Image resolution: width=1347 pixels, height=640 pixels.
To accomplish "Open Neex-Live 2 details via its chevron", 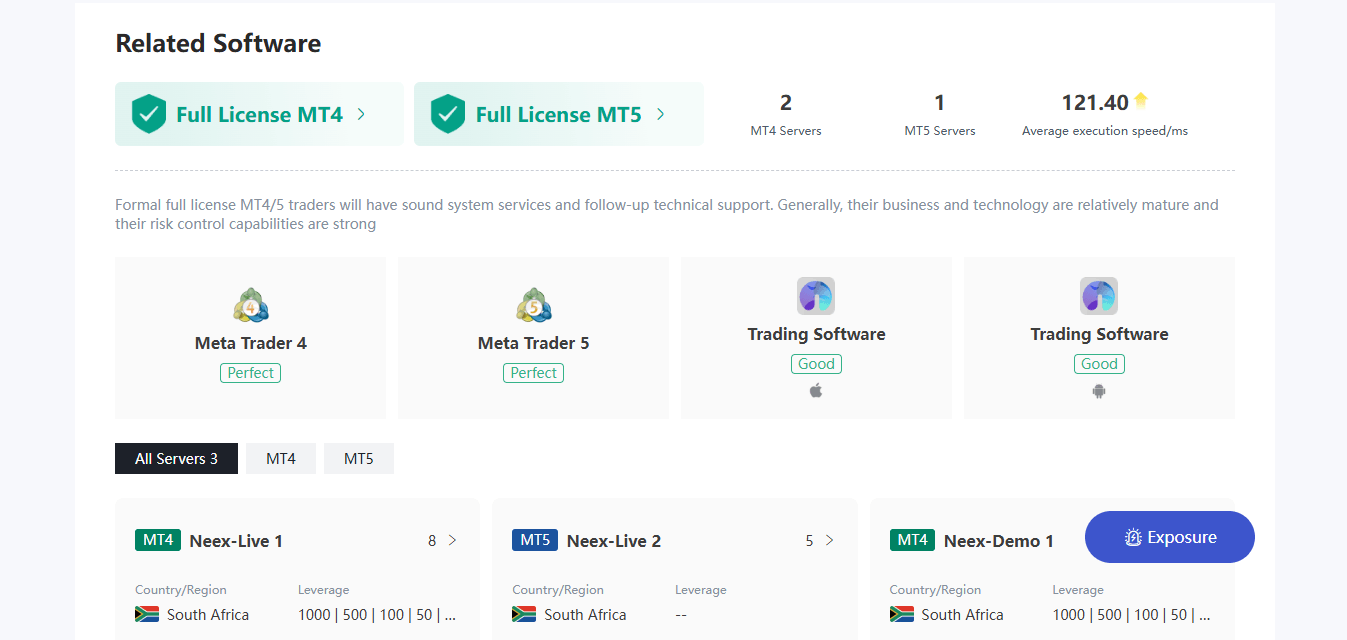I will (x=829, y=540).
